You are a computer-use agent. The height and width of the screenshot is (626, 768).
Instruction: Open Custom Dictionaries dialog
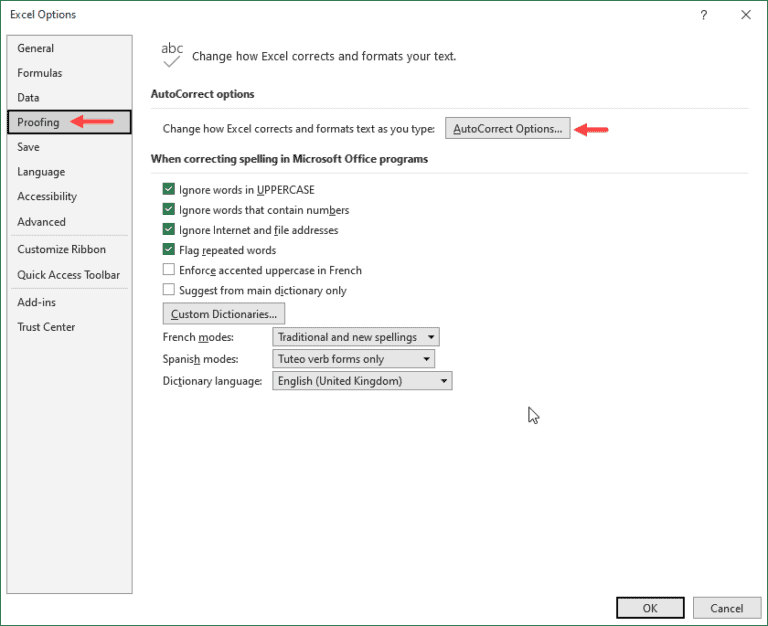pos(224,315)
